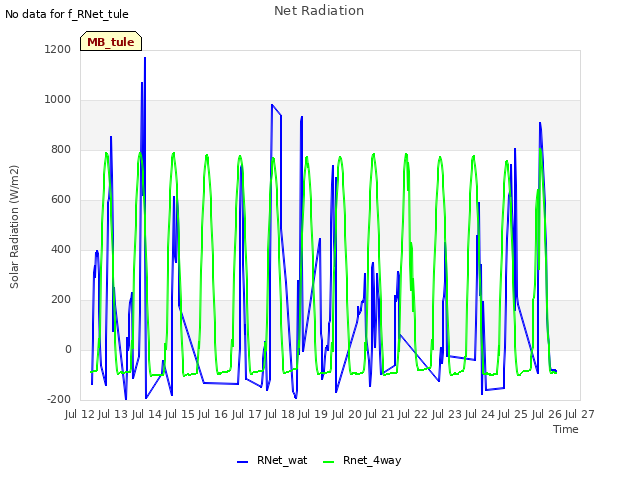The image size is (640, 480).
Task: Click the Jul 24 x-axis tick label
Action: pyautogui.click(x=480, y=414)
